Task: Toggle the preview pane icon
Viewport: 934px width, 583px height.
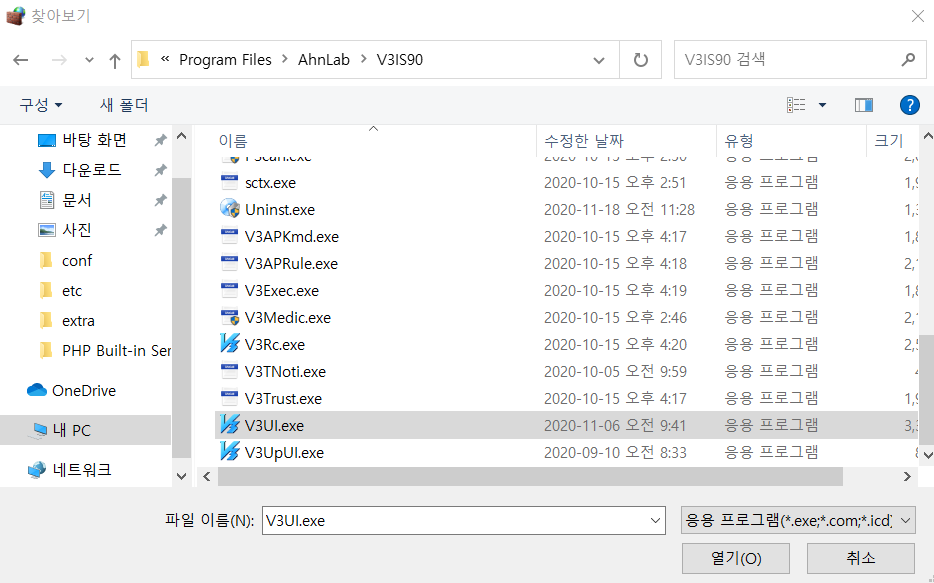Action: coord(864,105)
